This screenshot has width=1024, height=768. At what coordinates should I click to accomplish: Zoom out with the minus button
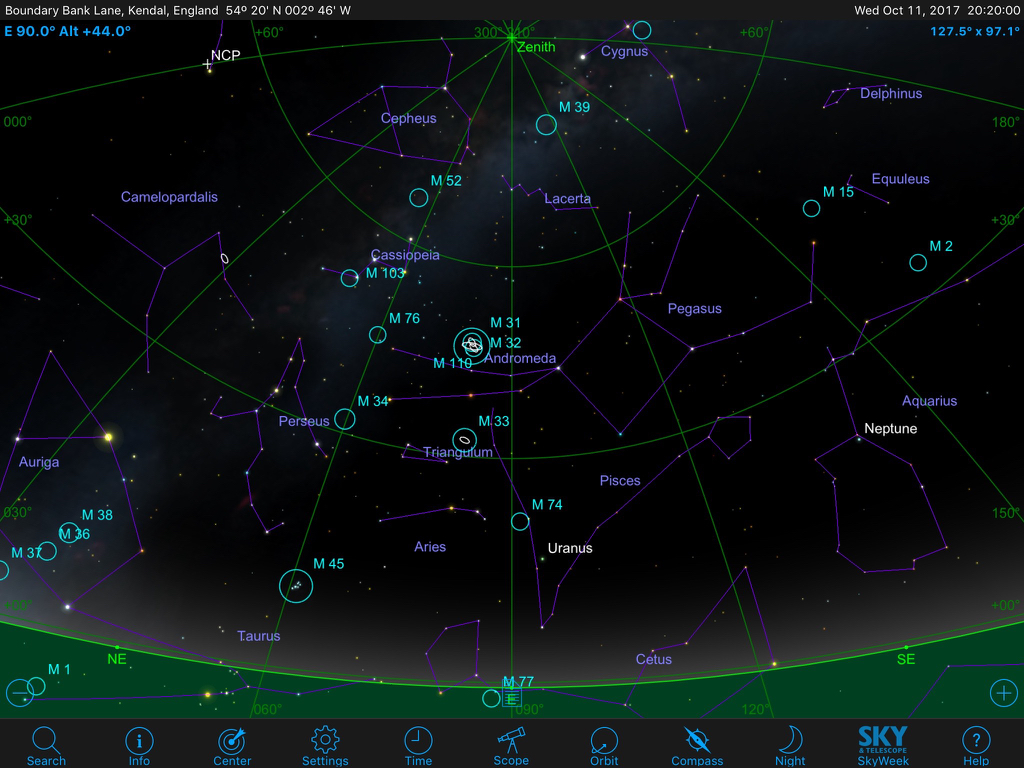[x=19, y=692]
